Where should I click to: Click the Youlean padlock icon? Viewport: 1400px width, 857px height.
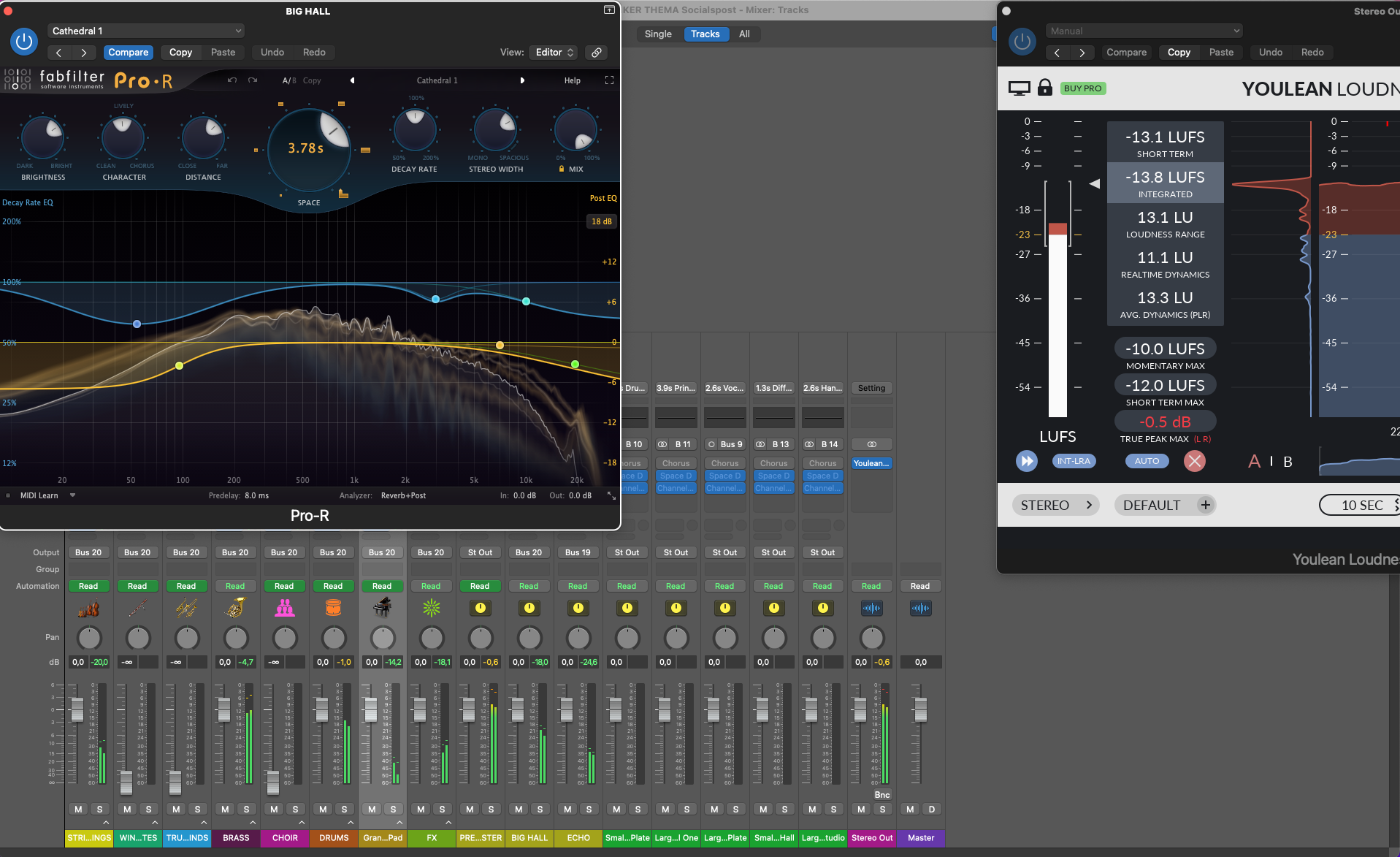click(x=1045, y=88)
